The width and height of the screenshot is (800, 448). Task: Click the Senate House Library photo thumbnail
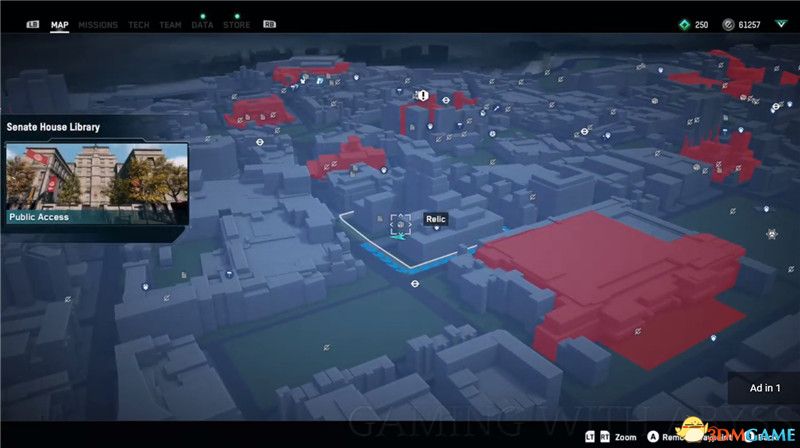click(x=97, y=184)
